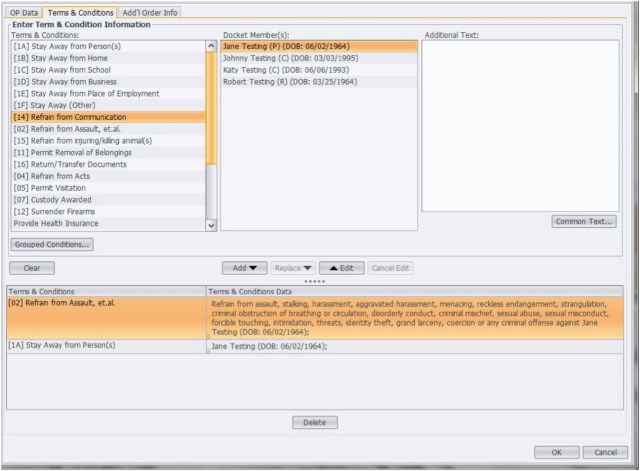Click the Common Text button

(x=584, y=221)
